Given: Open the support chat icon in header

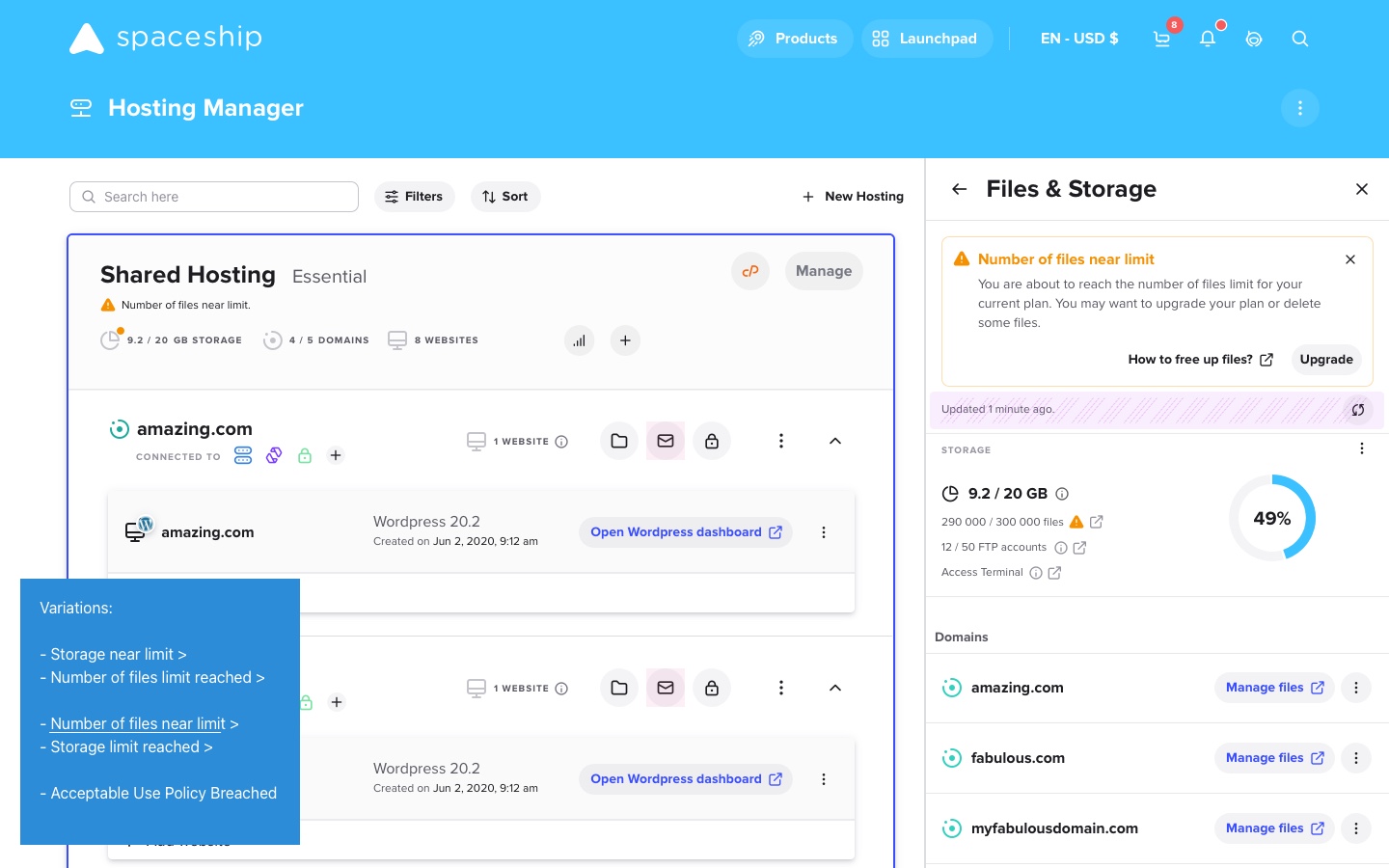Looking at the screenshot, I should (x=1254, y=39).
